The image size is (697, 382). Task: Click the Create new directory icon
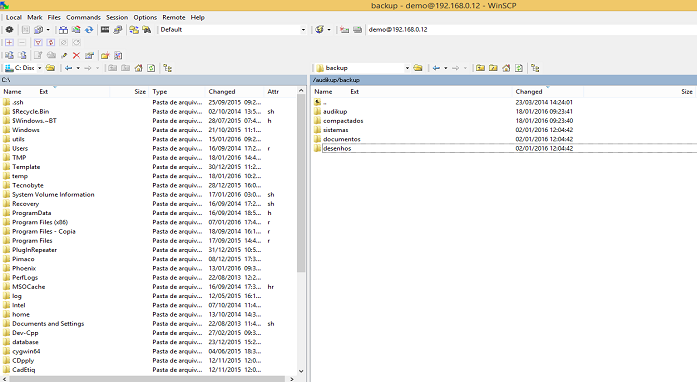[105, 56]
